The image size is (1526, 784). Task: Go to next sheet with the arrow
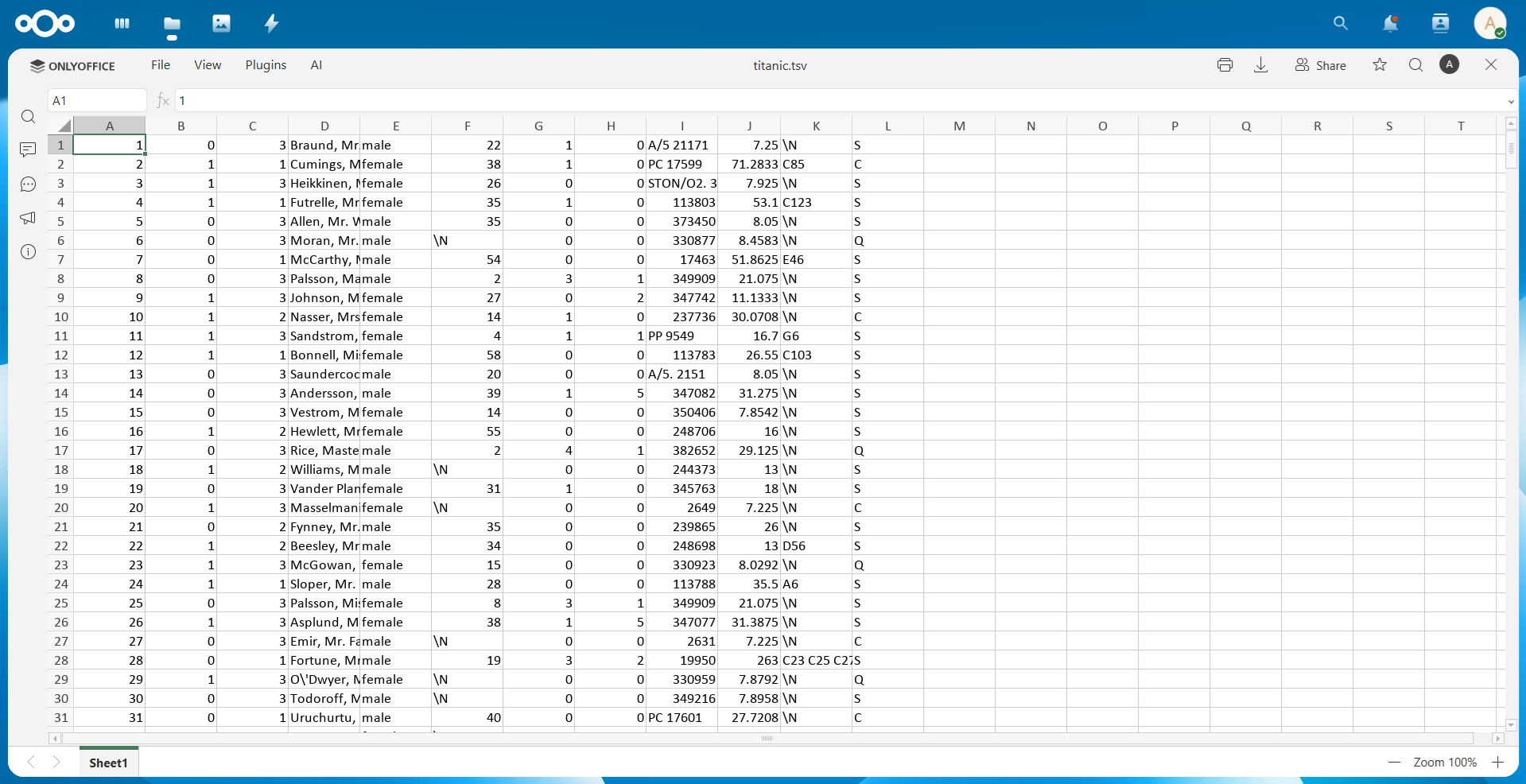pos(56,763)
